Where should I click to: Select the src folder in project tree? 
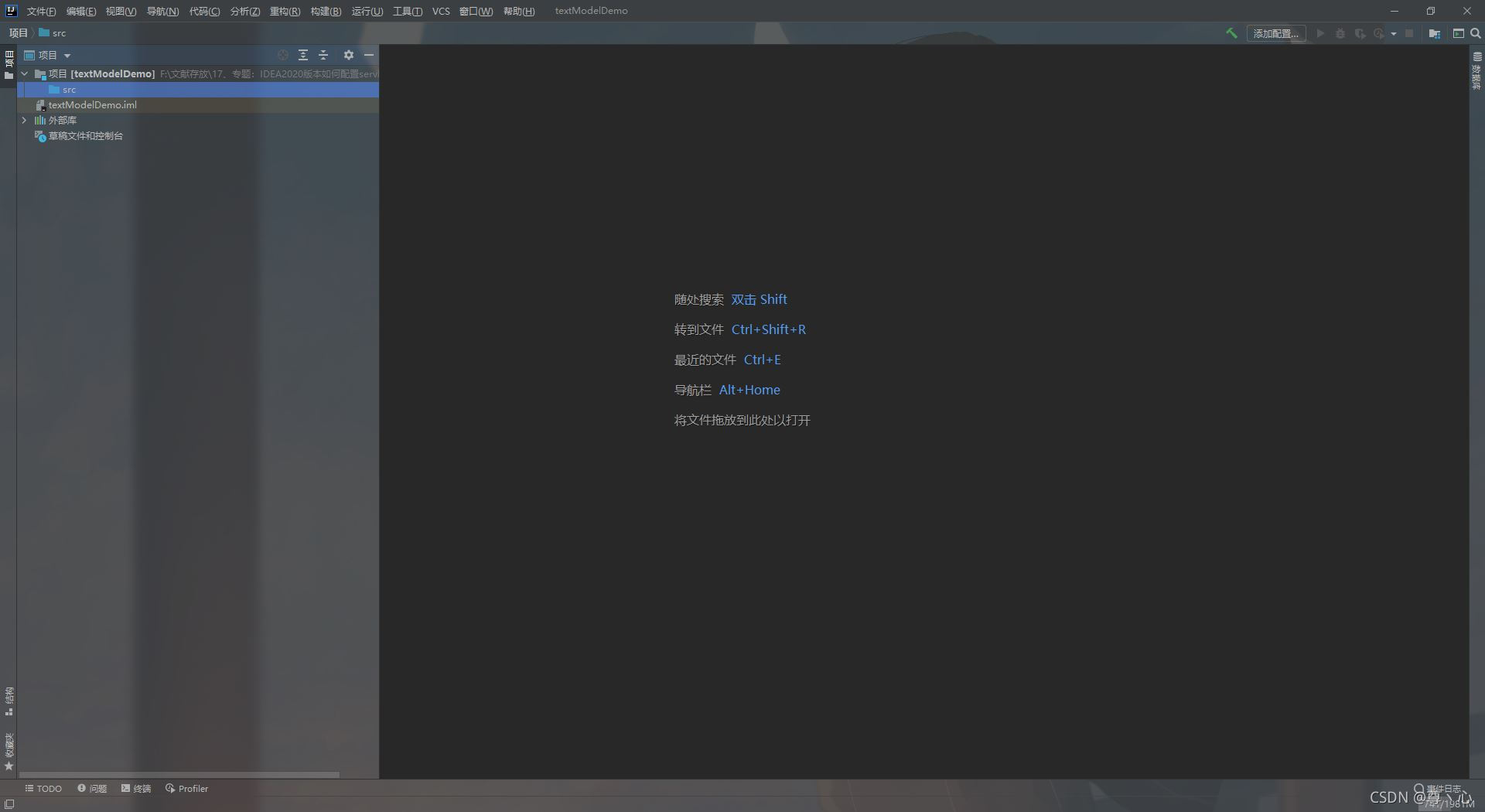pyautogui.click(x=198, y=90)
